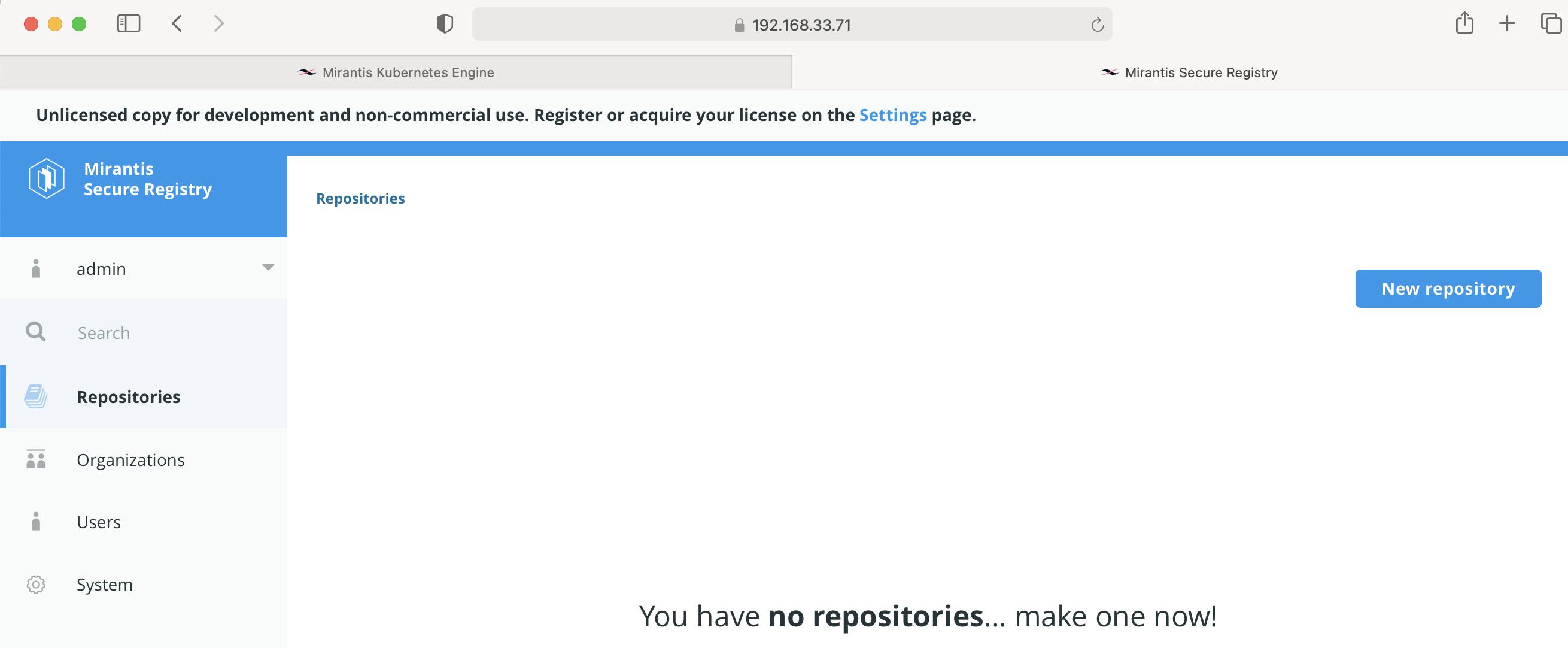This screenshot has width=1568, height=648.
Task: Click the New repository button
Action: pos(1448,289)
